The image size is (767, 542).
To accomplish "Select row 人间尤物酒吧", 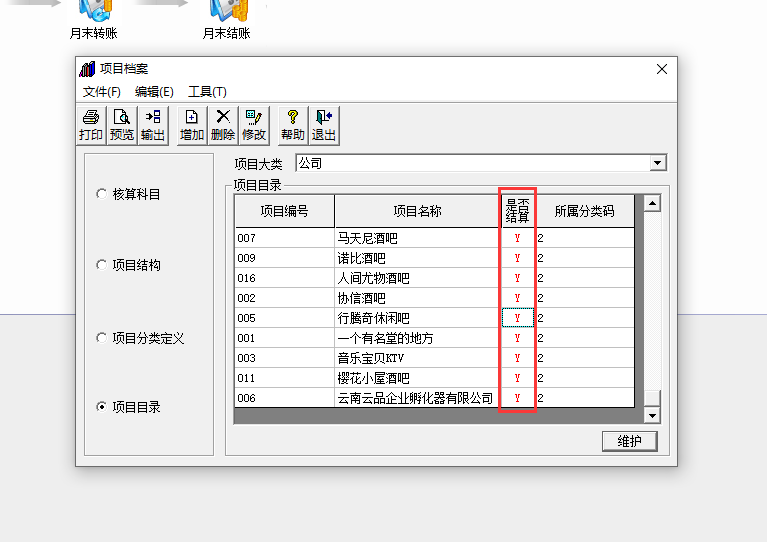I will click(x=434, y=278).
